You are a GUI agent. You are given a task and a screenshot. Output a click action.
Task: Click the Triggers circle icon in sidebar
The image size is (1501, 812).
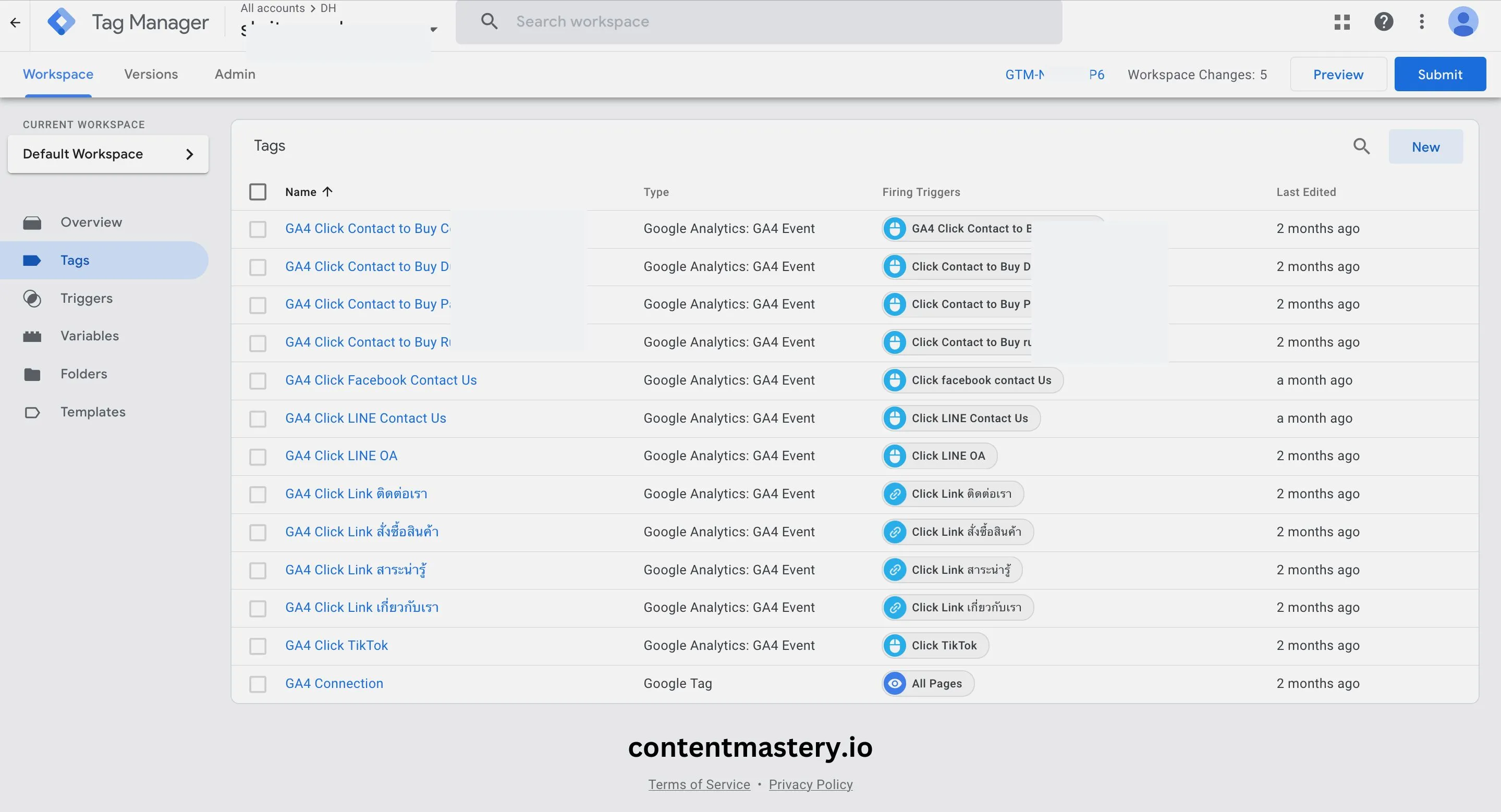(x=32, y=298)
